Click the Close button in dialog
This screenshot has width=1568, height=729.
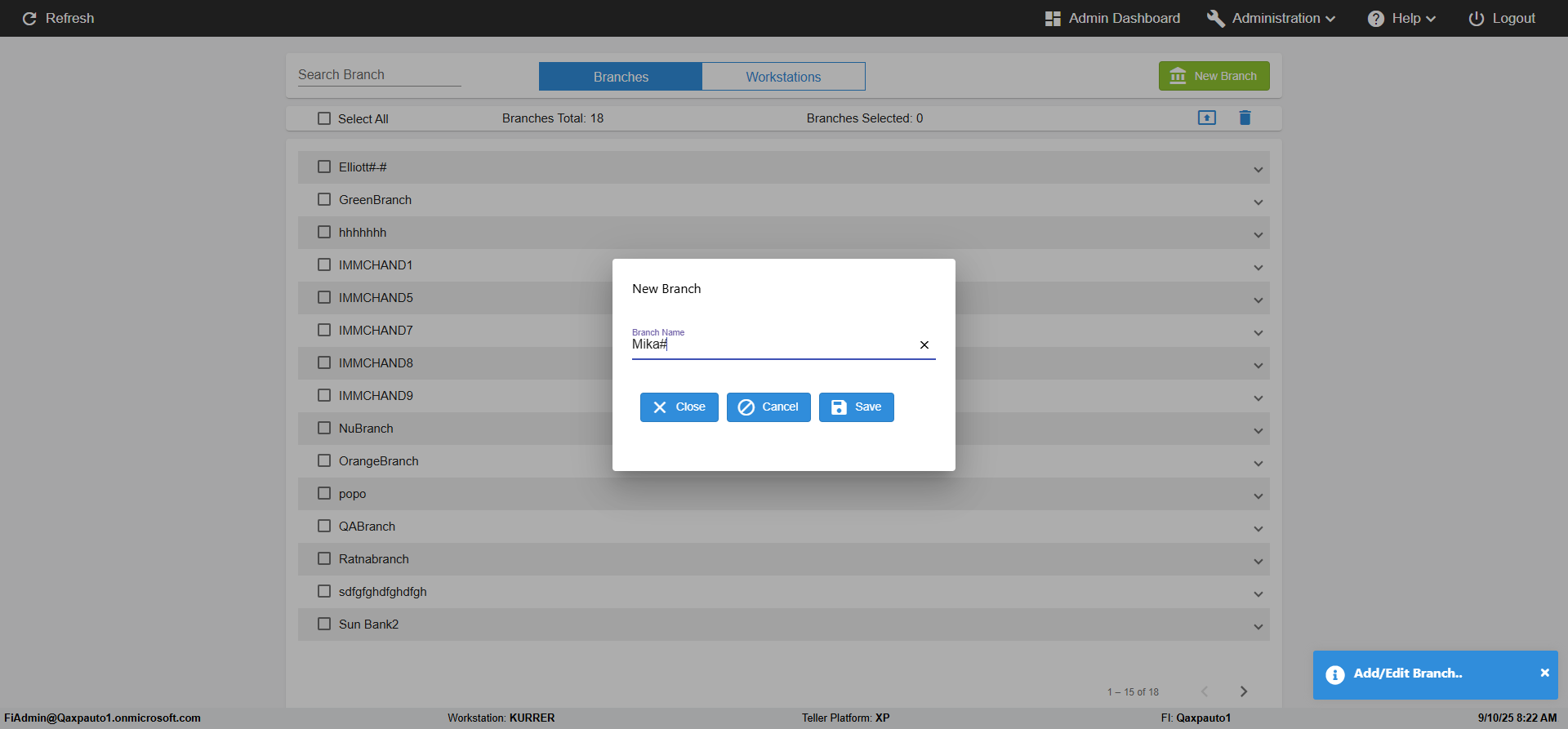tap(679, 407)
